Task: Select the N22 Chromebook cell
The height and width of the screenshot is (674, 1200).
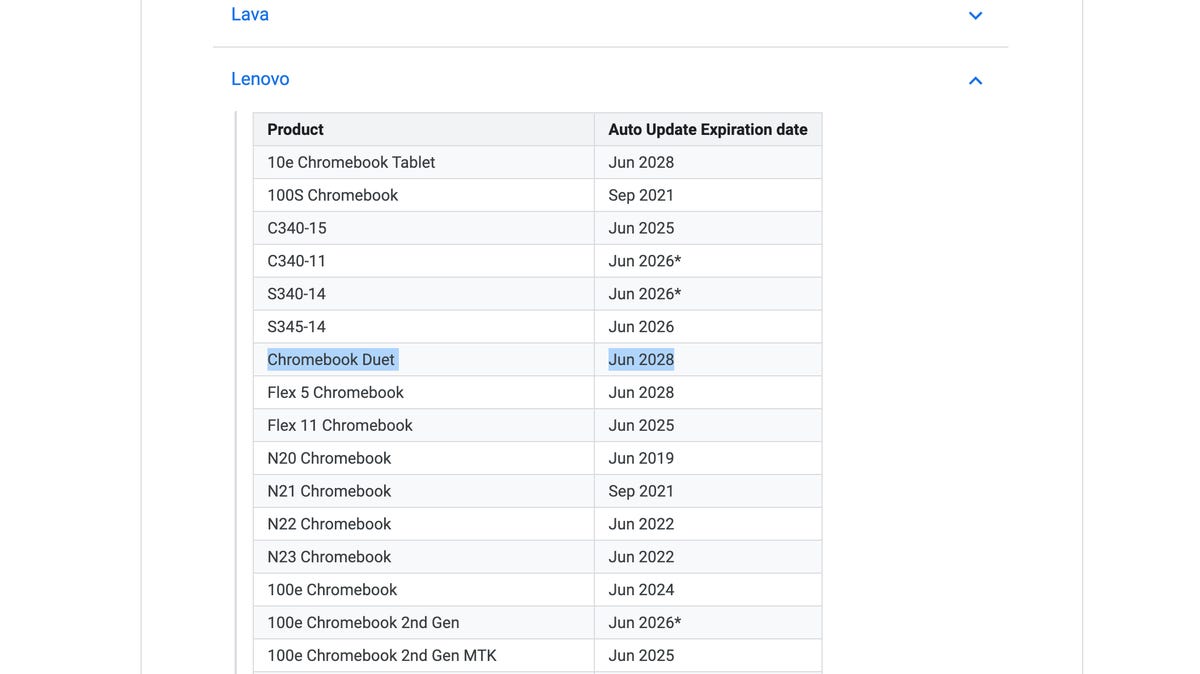Action: pyautogui.click(x=424, y=525)
